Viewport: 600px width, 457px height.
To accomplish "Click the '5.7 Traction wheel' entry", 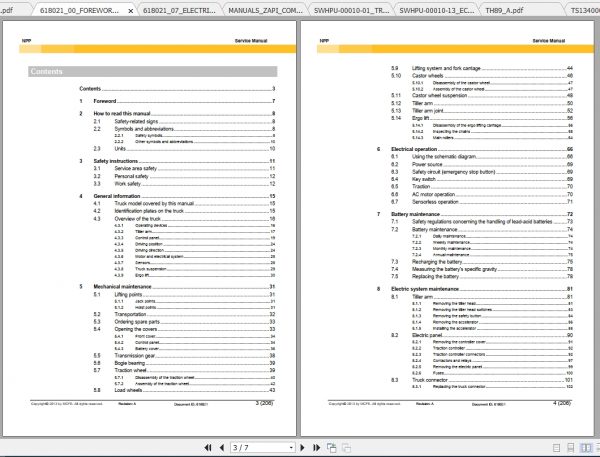I will 184,370.
